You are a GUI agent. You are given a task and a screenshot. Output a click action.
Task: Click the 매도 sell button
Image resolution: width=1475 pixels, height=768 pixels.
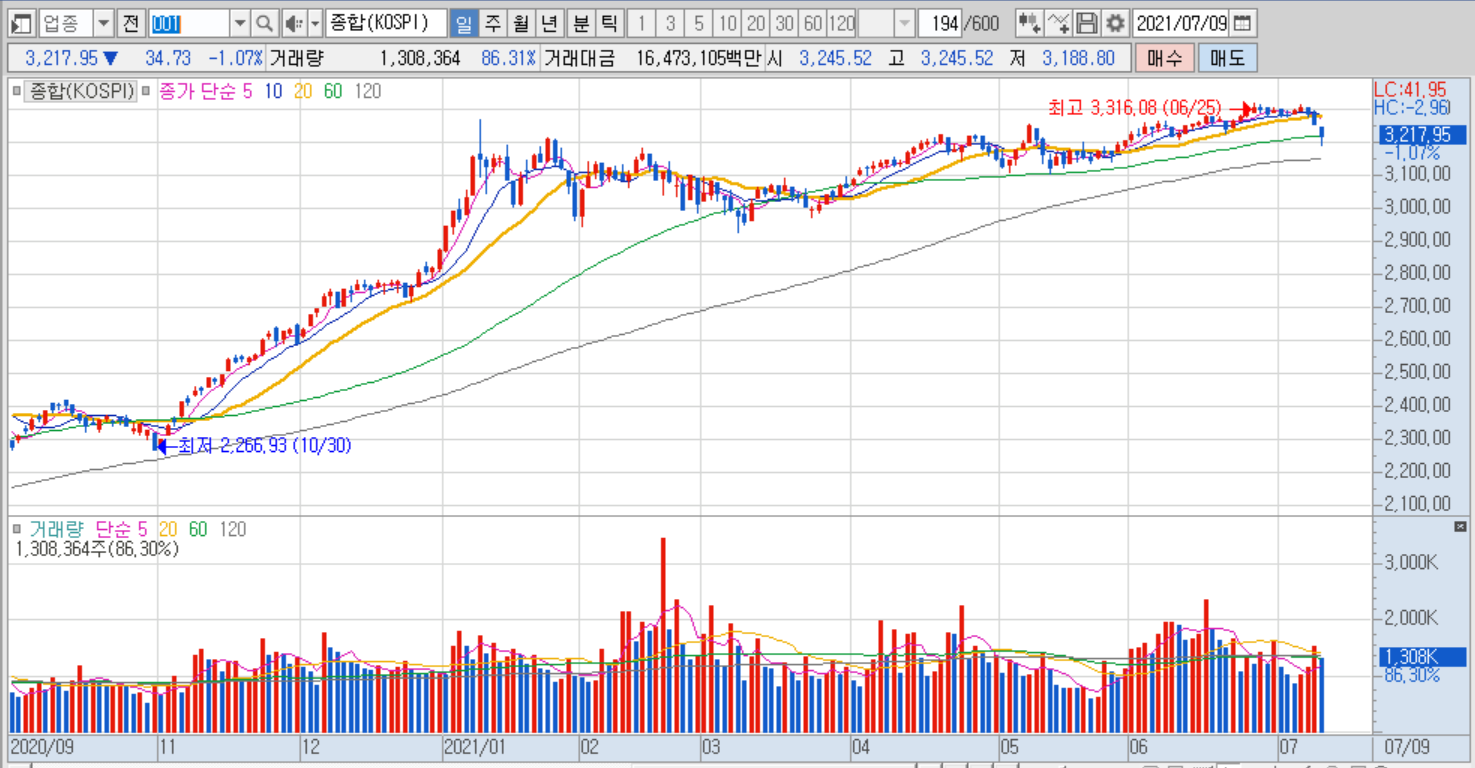pyautogui.click(x=1227, y=58)
